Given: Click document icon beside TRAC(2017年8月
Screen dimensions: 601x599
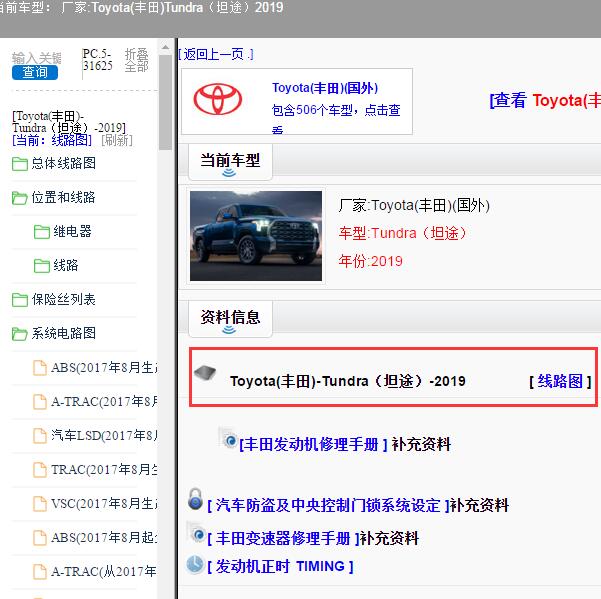Looking at the screenshot, I should pos(40,469).
